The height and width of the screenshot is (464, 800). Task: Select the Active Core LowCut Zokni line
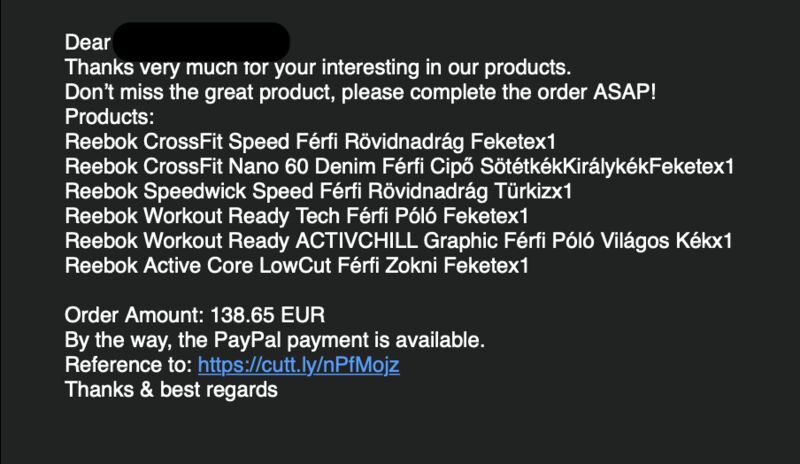(x=296, y=265)
